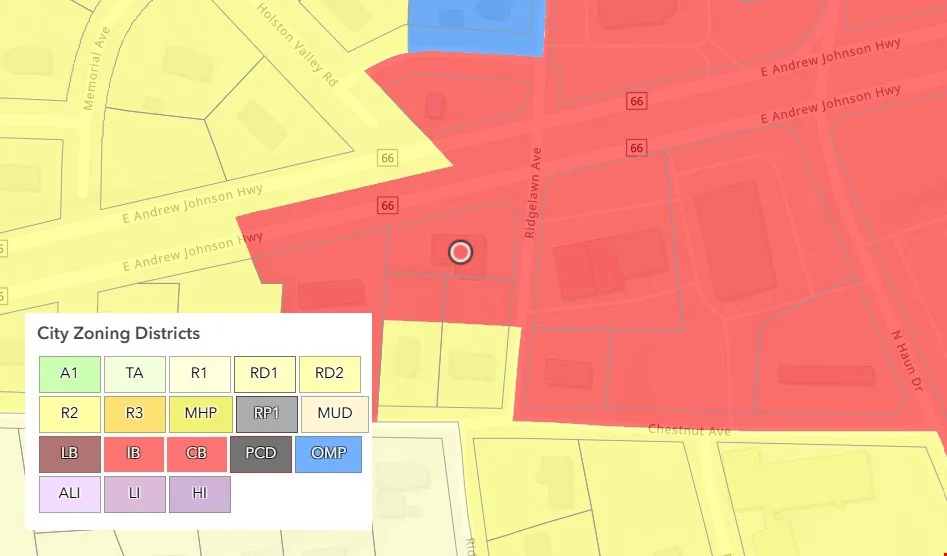Click the blue OMP legend swatch

click(329, 454)
